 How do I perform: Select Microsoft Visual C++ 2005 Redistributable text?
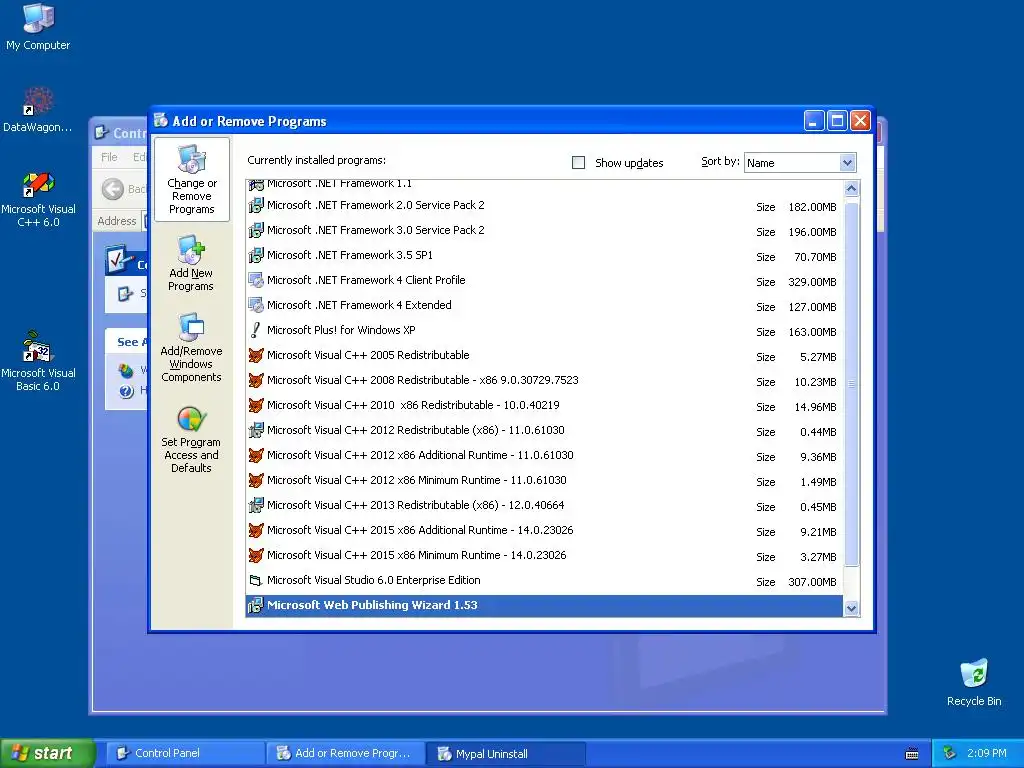(368, 355)
